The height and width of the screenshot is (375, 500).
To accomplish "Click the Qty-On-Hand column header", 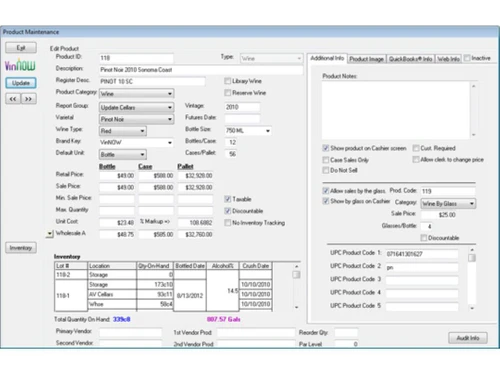I will (155, 266).
